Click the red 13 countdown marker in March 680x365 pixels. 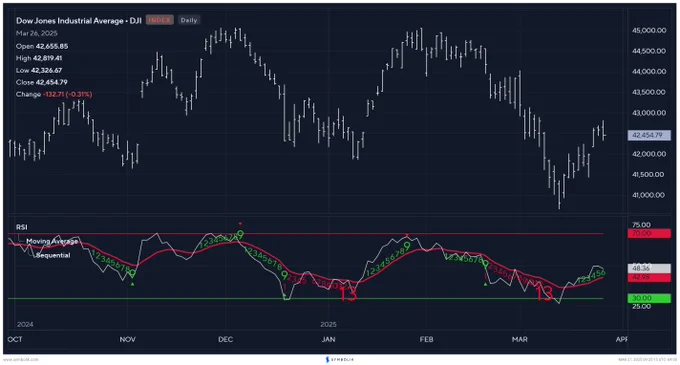coord(544,294)
